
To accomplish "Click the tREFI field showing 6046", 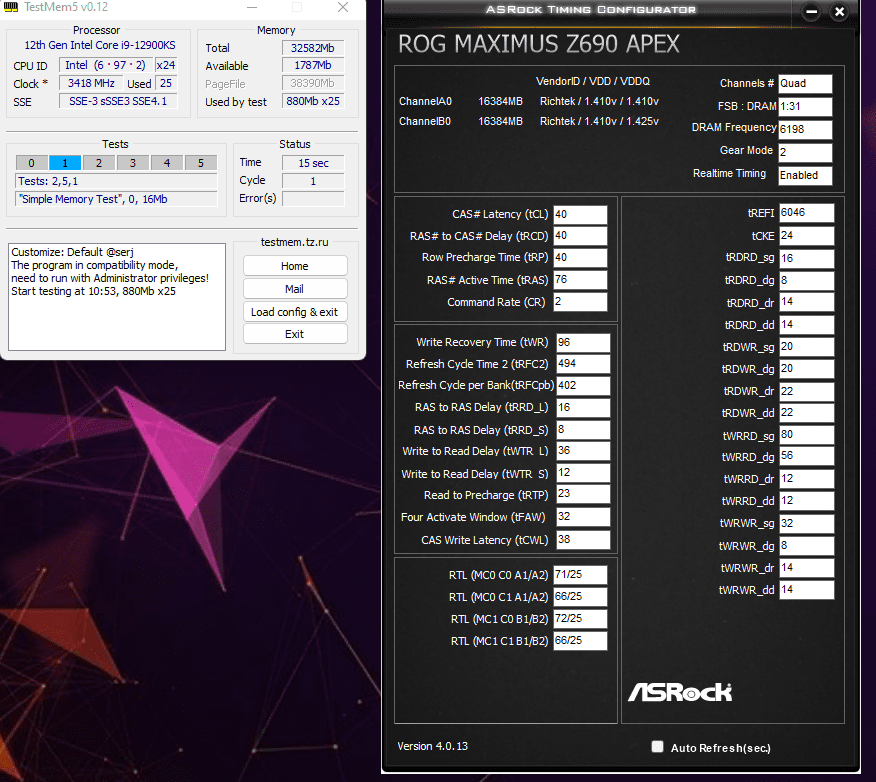I will point(807,213).
